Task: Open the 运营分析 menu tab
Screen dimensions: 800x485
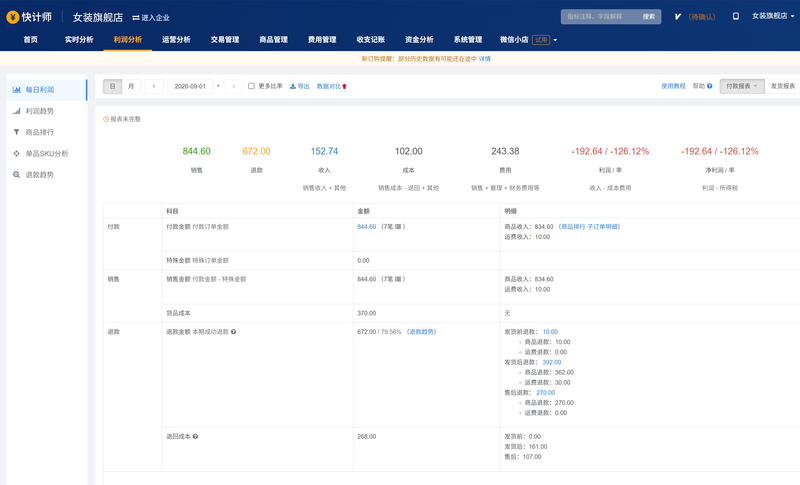Action: pyautogui.click(x=176, y=40)
